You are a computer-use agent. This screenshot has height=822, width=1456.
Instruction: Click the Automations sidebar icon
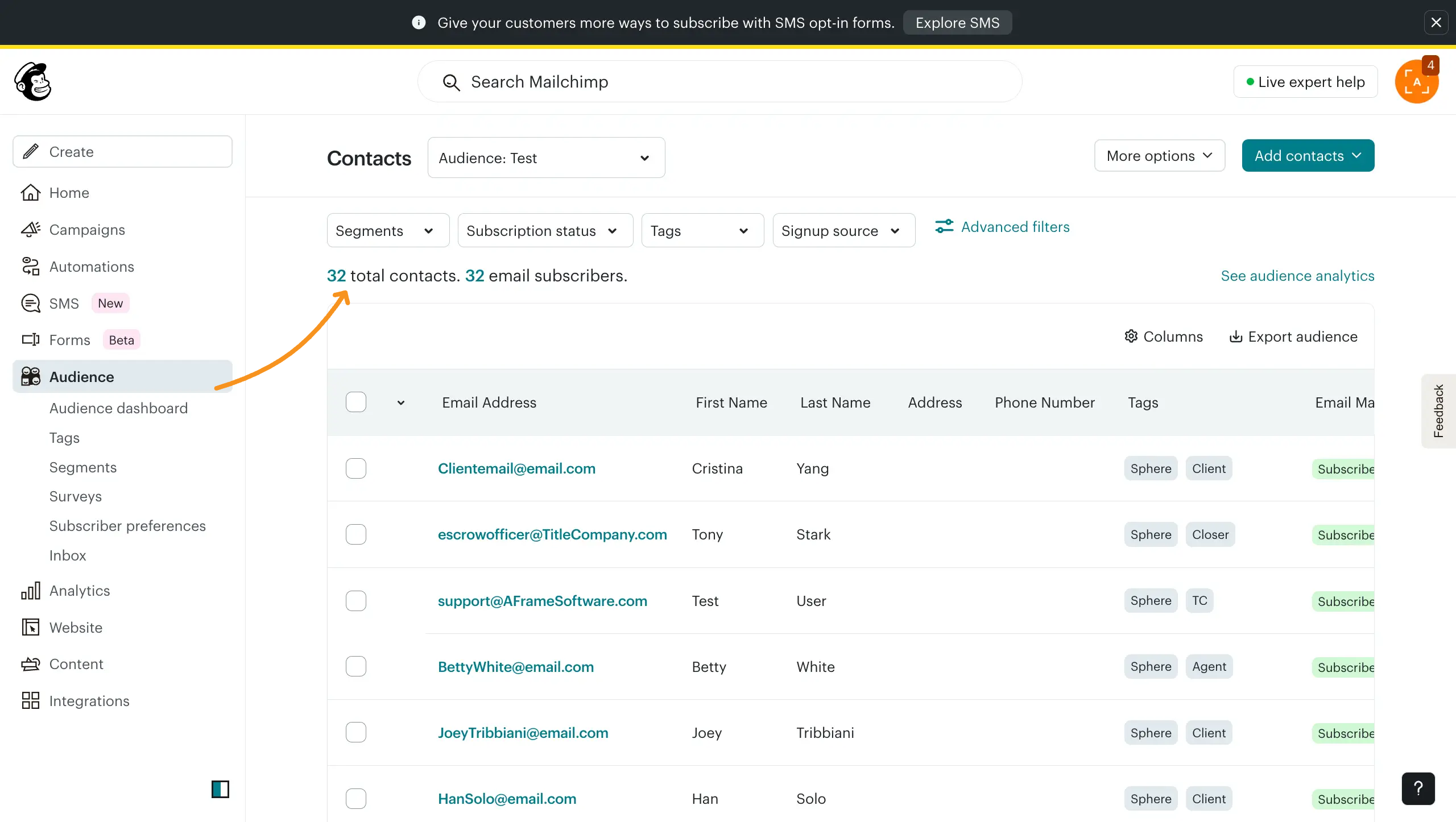click(x=31, y=267)
